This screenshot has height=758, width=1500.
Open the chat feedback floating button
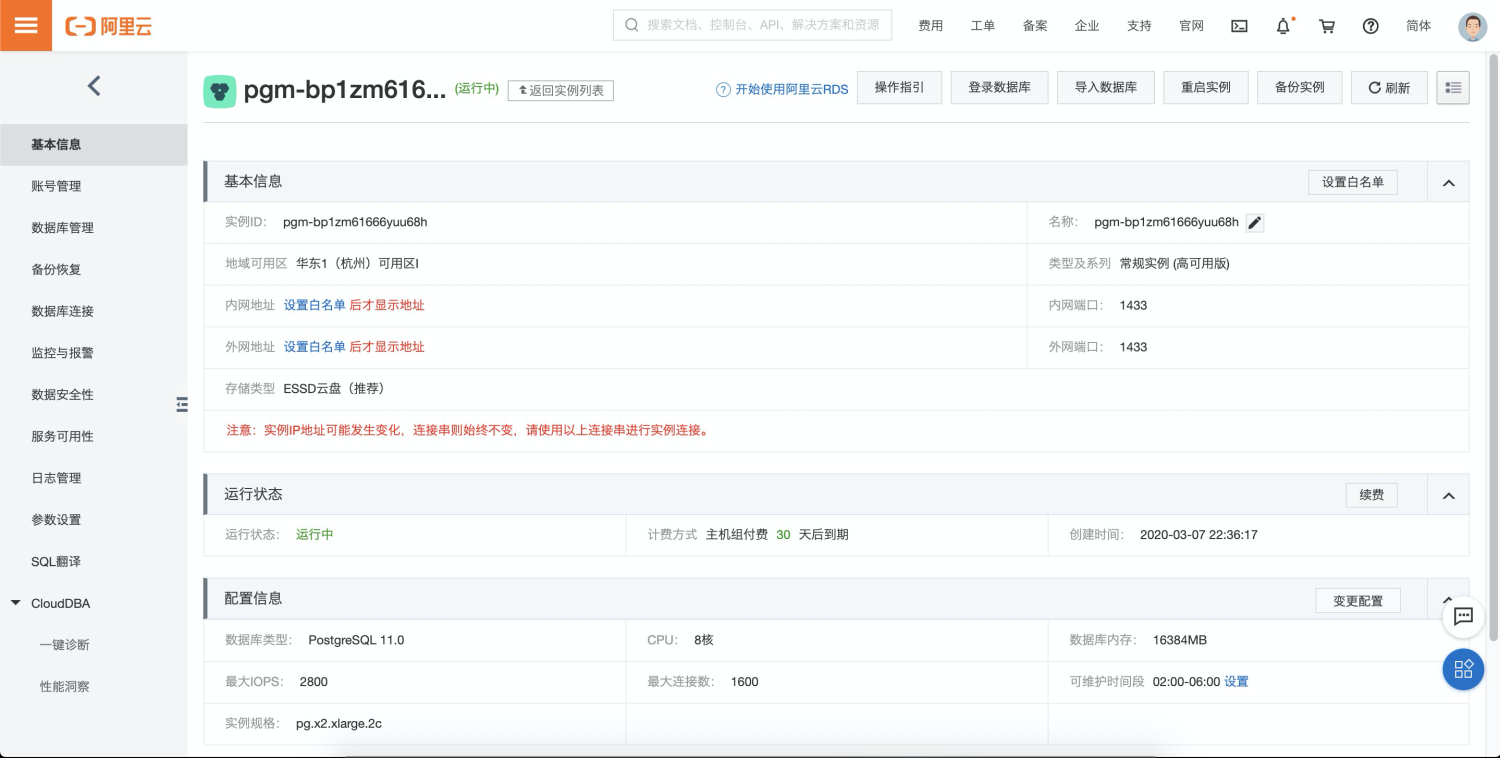point(1463,617)
